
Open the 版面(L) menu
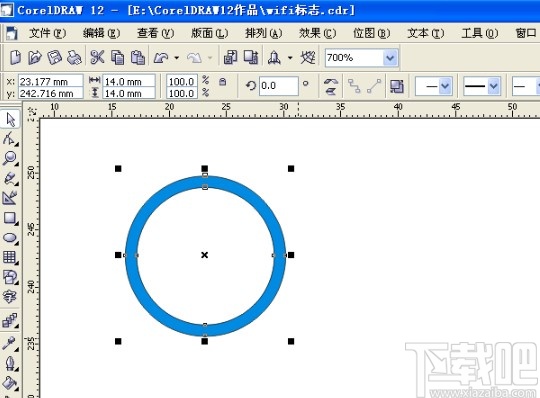coord(210,33)
